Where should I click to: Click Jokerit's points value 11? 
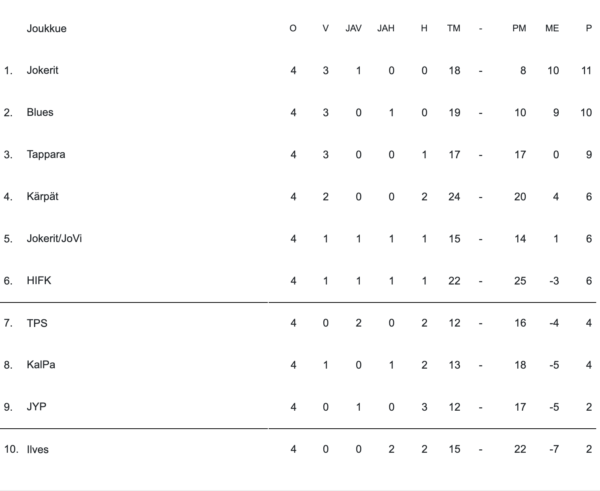586,70
